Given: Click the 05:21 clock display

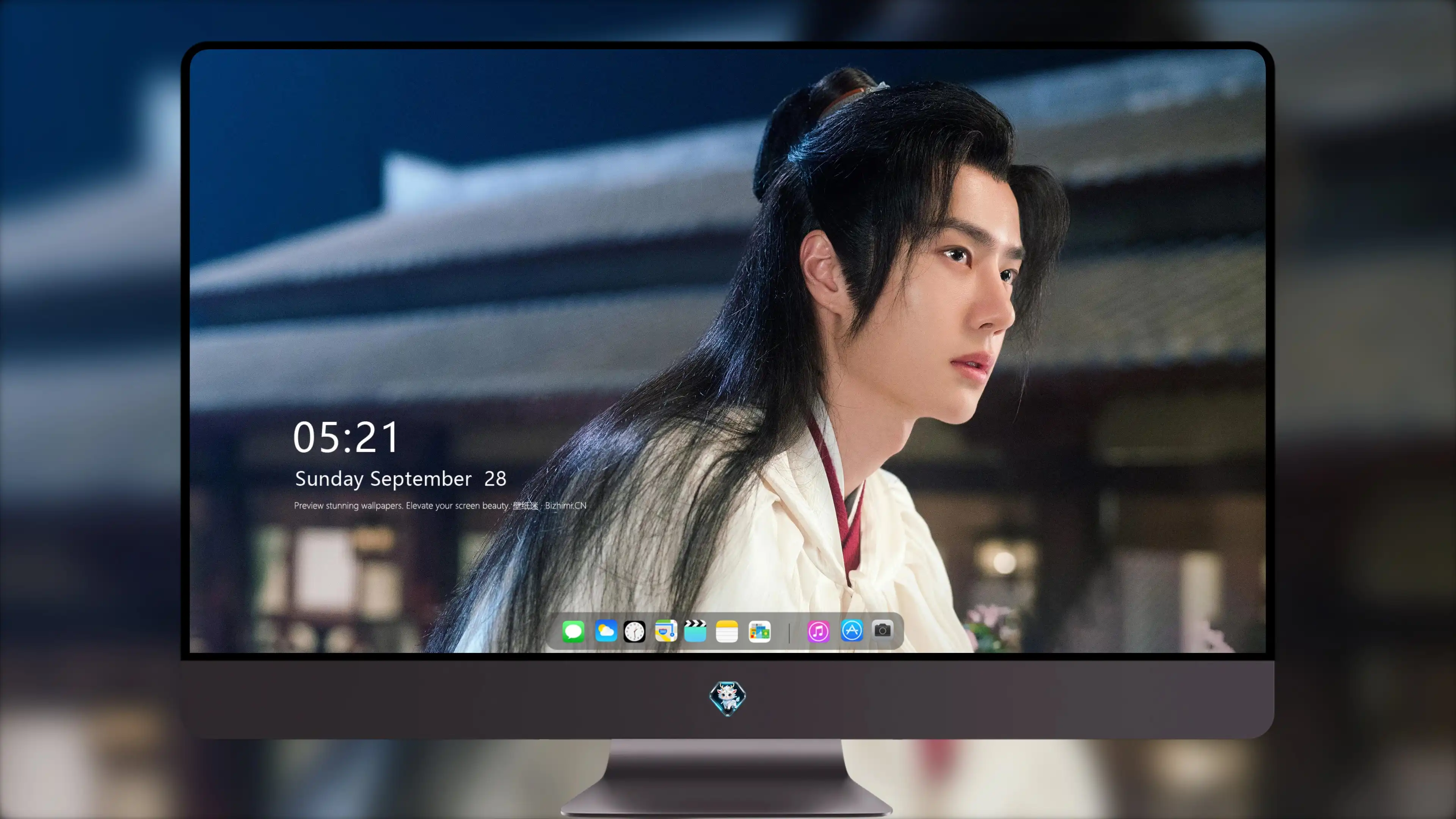Looking at the screenshot, I should click(346, 437).
